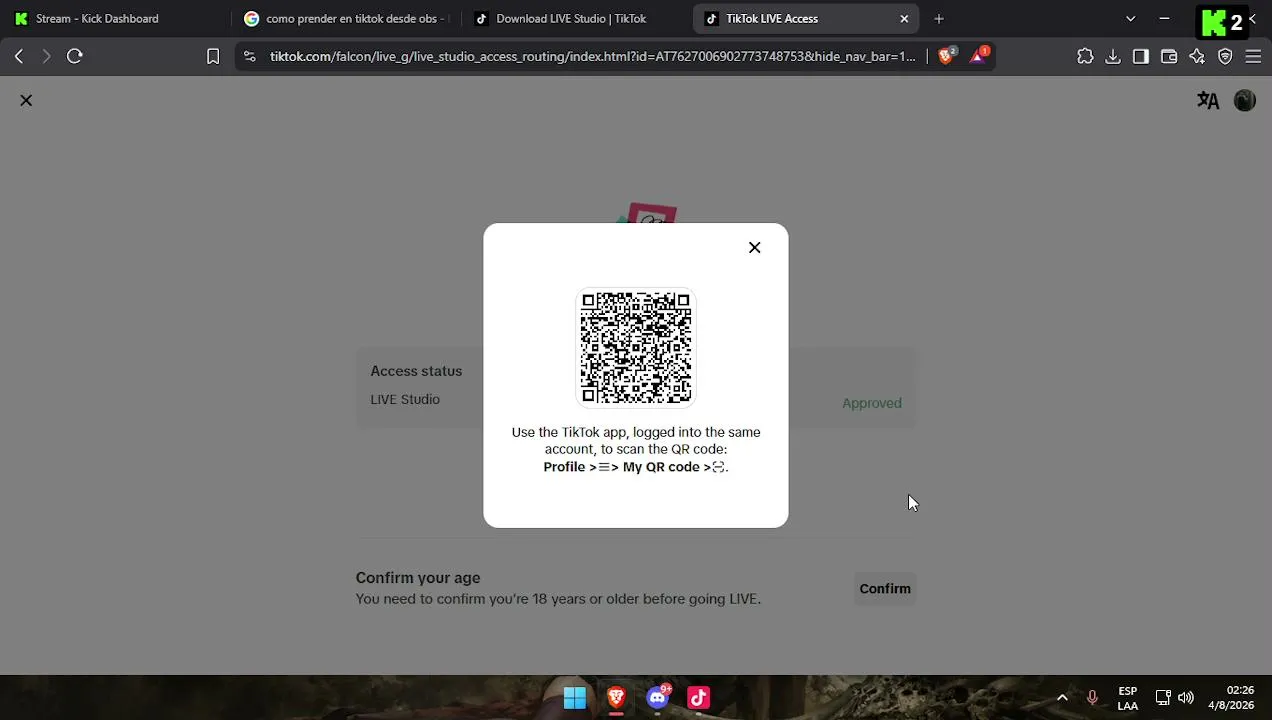Screen dimensions: 1272x720
Task: Click the QR code image
Action: click(x=636, y=348)
